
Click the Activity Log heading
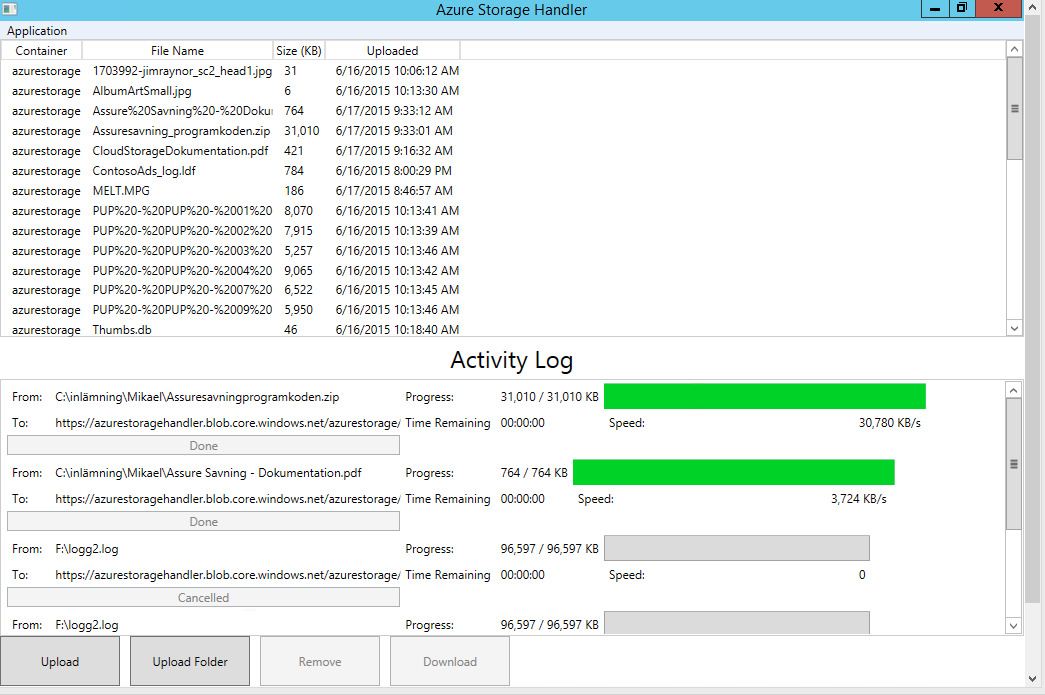point(511,360)
